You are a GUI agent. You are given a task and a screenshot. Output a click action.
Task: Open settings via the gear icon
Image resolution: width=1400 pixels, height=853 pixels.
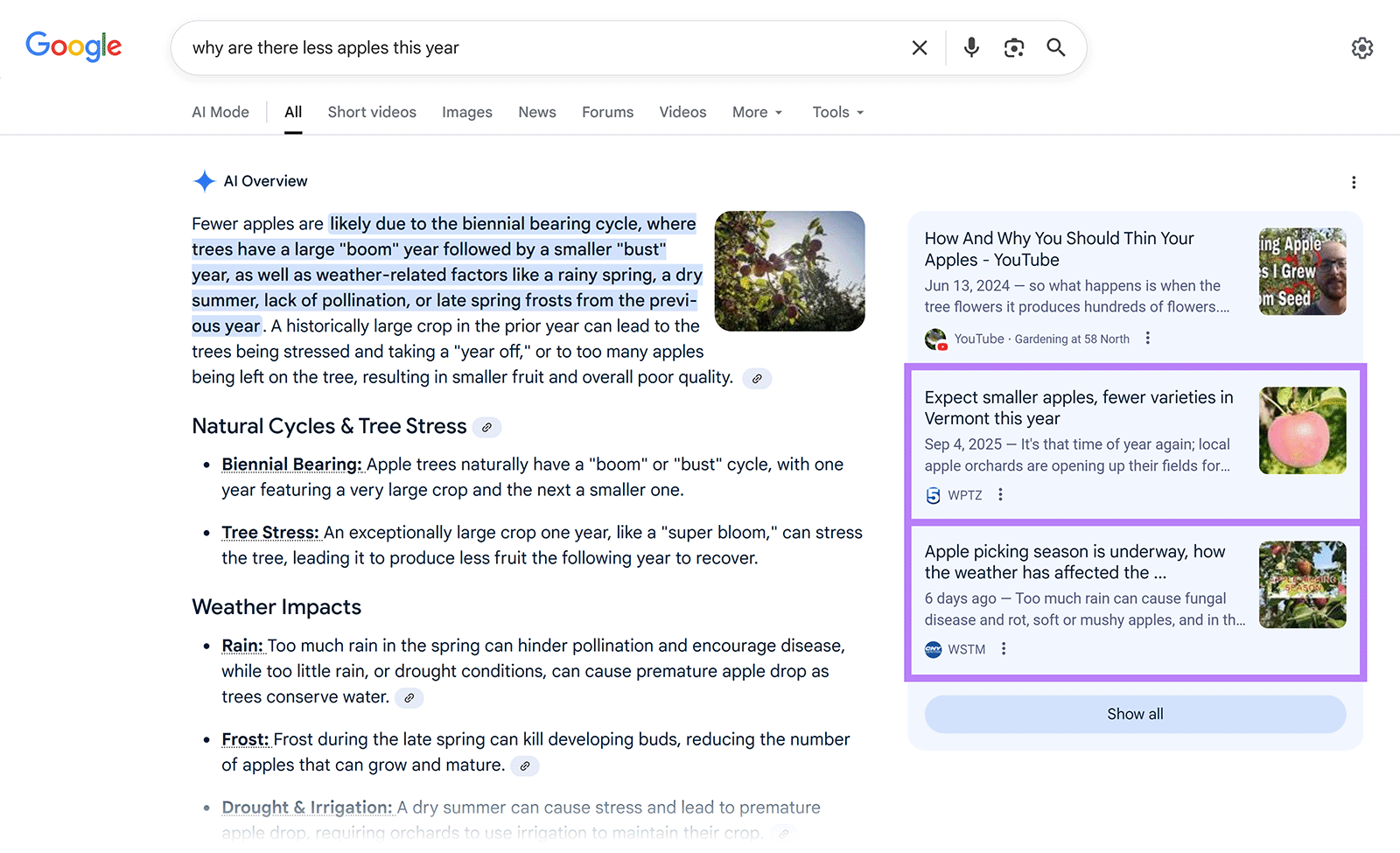(x=1361, y=48)
